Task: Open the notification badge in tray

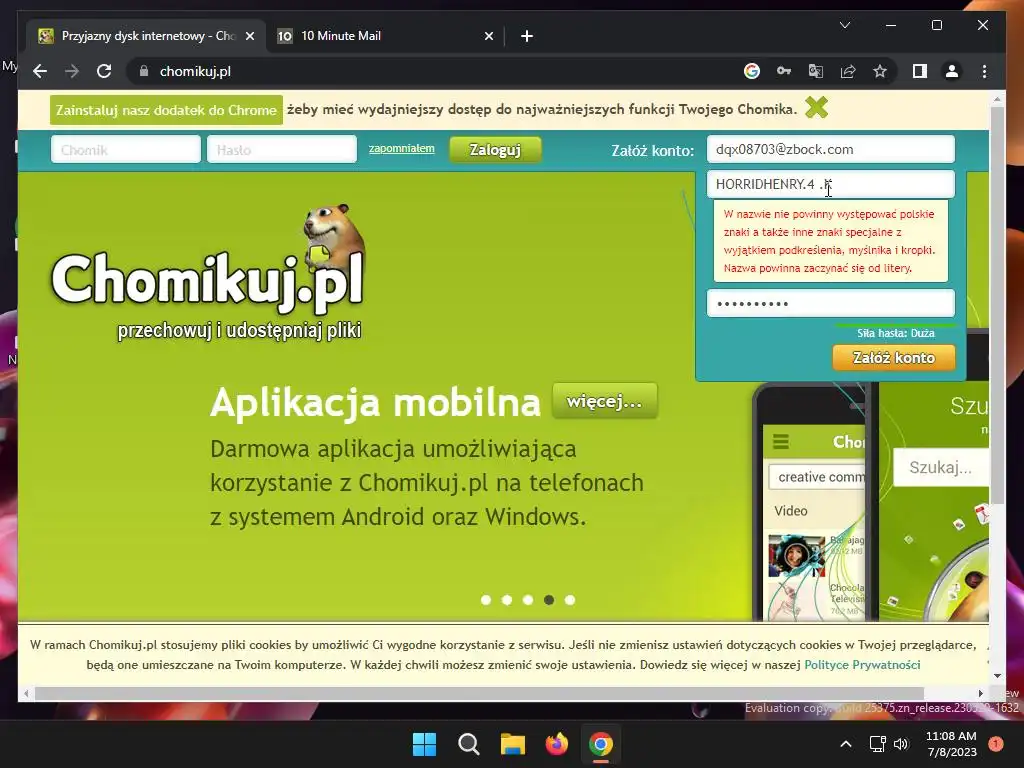Action: (x=995, y=744)
